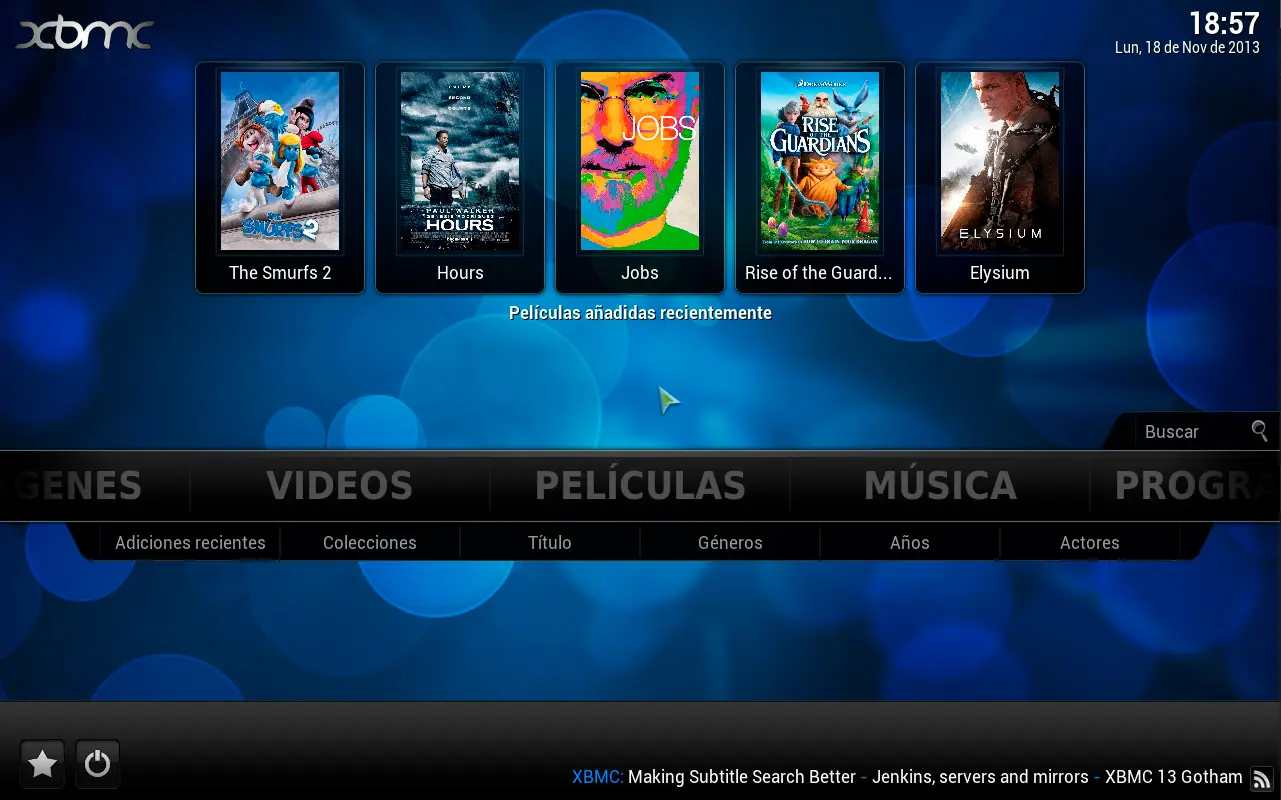
Task: Open The Smurfs 2 movie poster
Action: point(280,161)
